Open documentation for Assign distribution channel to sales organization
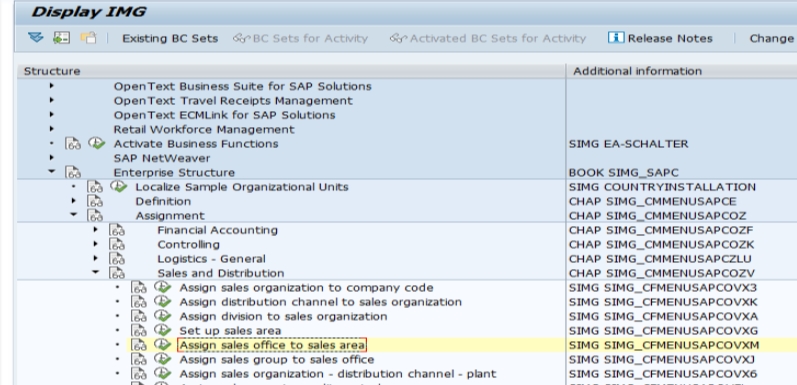This screenshot has width=797, height=385. [x=139, y=302]
